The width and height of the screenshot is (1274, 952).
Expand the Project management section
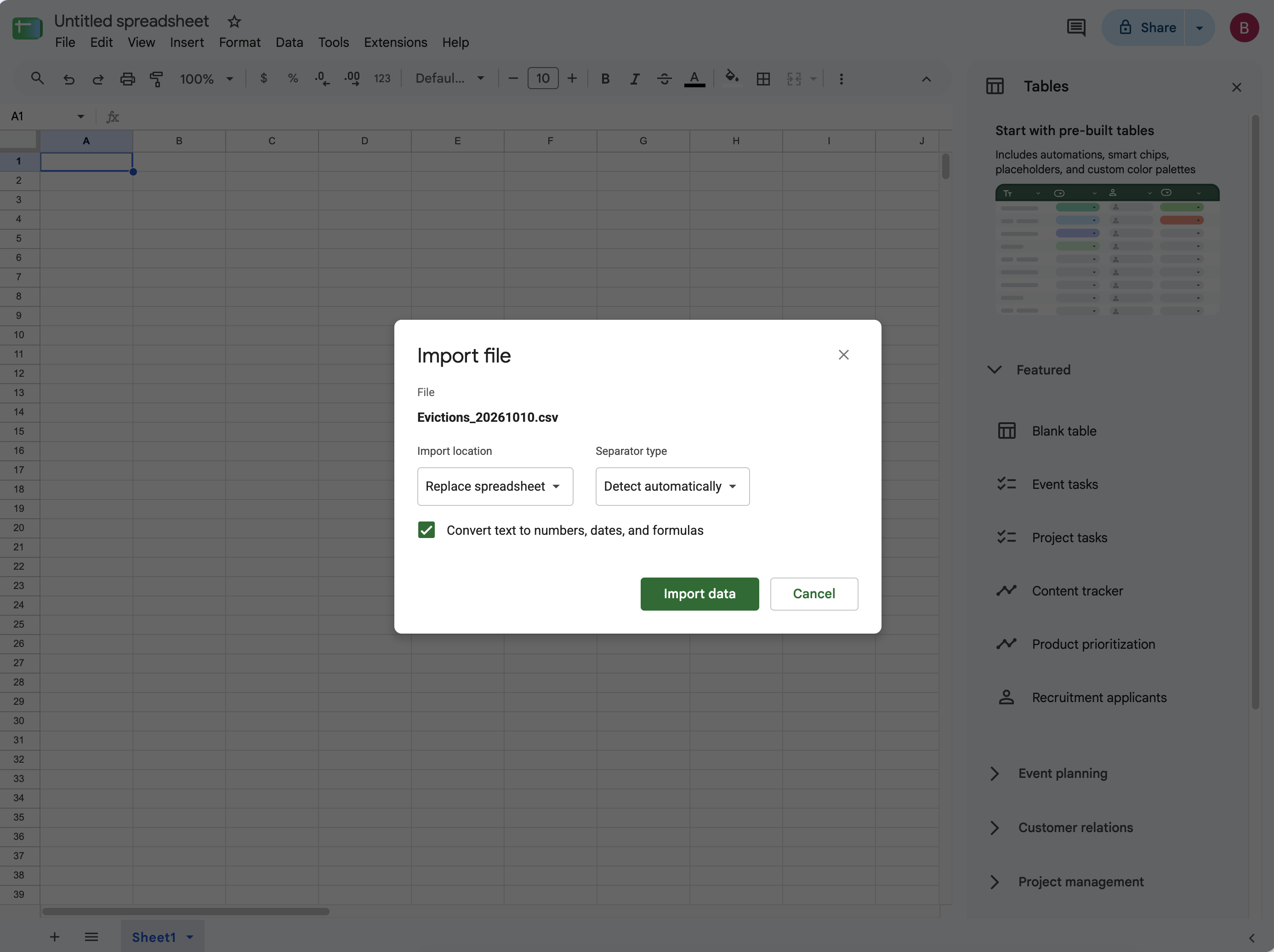point(995,882)
